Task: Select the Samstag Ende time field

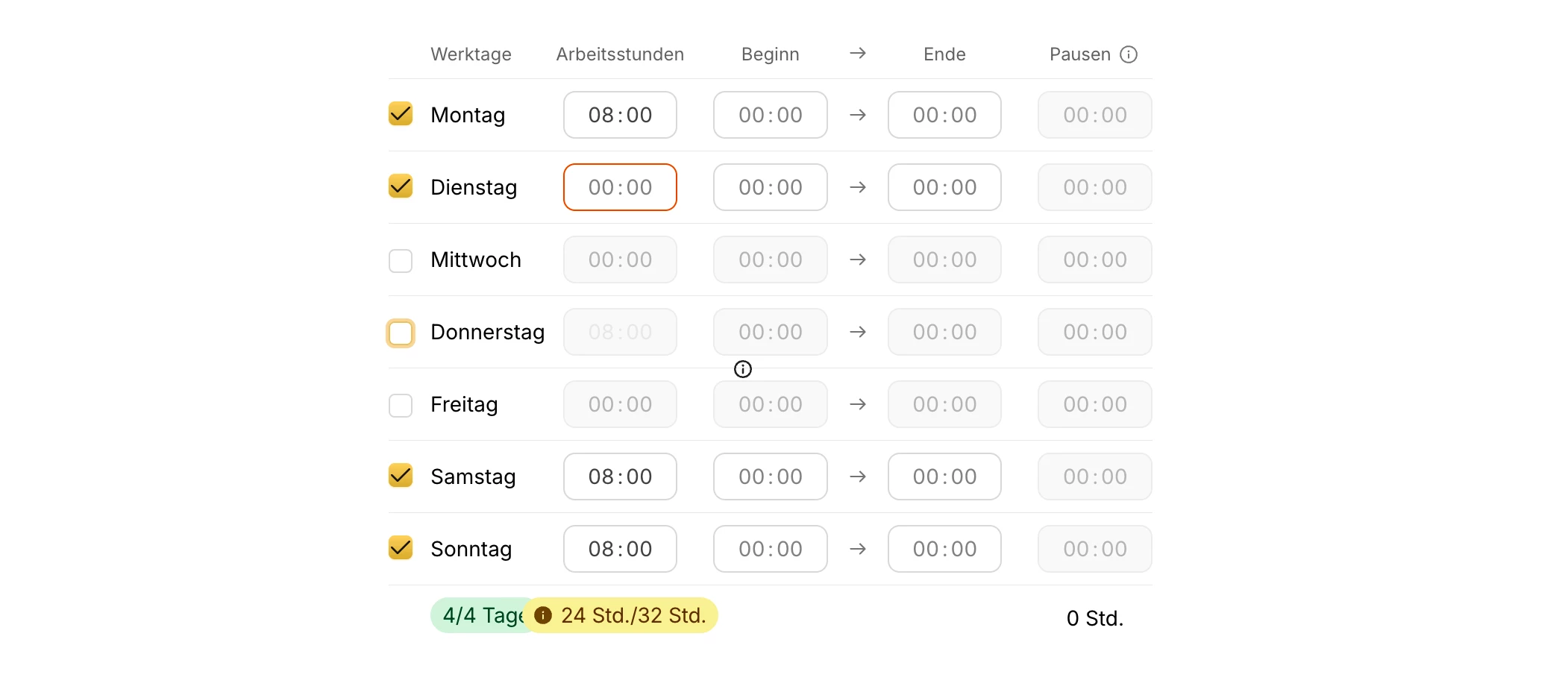Action: click(x=944, y=477)
